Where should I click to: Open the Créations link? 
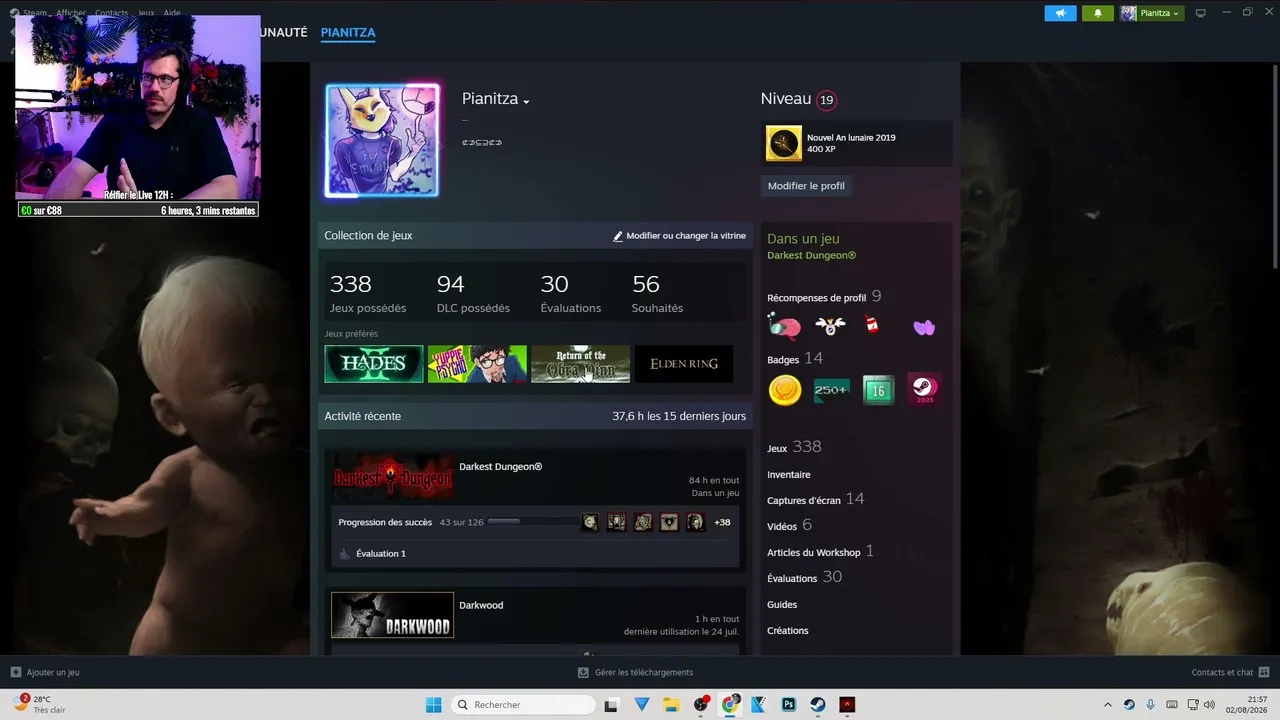pyautogui.click(x=788, y=631)
